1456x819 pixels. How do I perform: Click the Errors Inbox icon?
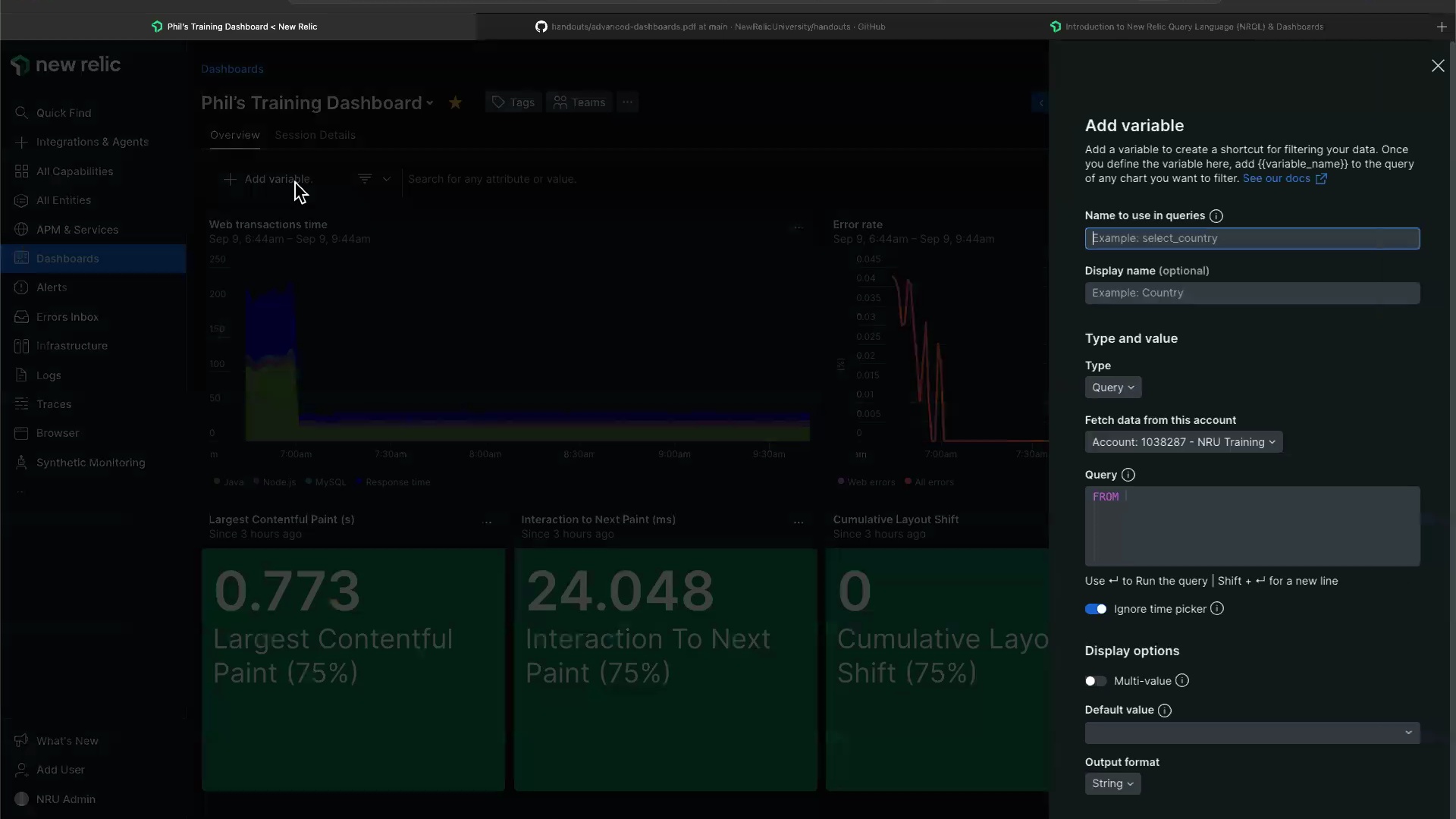click(21, 317)
